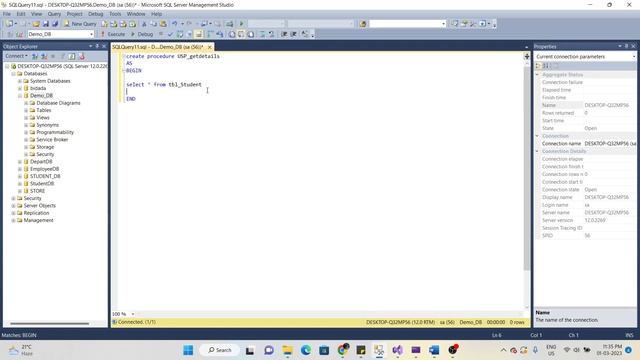Click the Save icon in standard toolbar
This screenshot has width=640, height=360.
[x=46, y=24]
